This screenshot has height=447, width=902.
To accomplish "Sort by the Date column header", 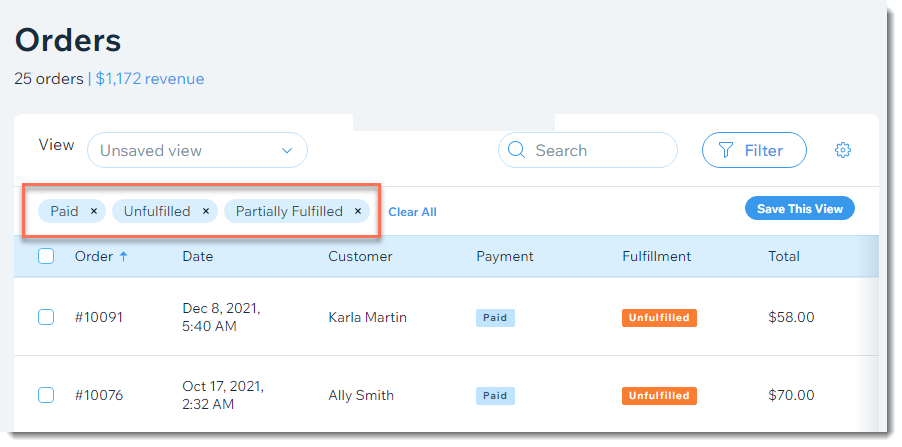I will (x=197, y=256).
